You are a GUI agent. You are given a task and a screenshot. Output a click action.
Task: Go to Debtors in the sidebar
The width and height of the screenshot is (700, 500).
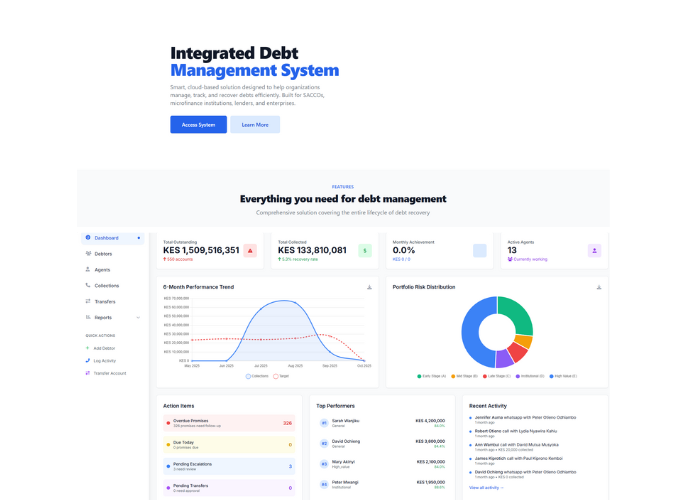click(103, 254)
